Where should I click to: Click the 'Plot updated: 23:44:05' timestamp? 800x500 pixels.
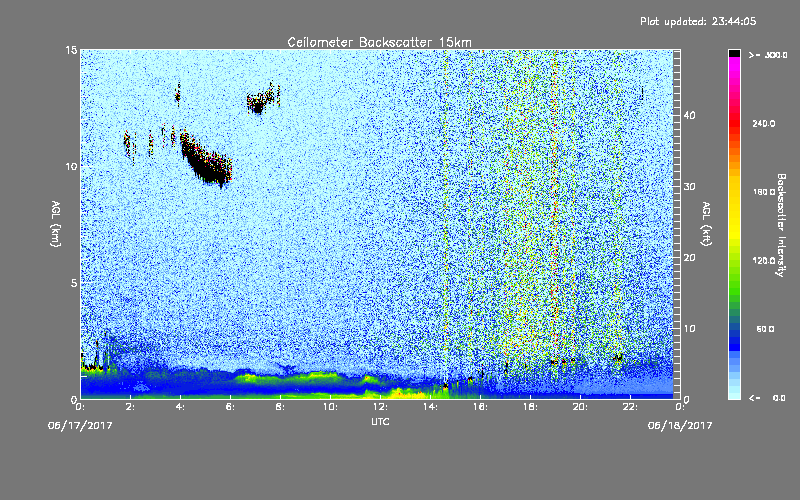(698, 21)
